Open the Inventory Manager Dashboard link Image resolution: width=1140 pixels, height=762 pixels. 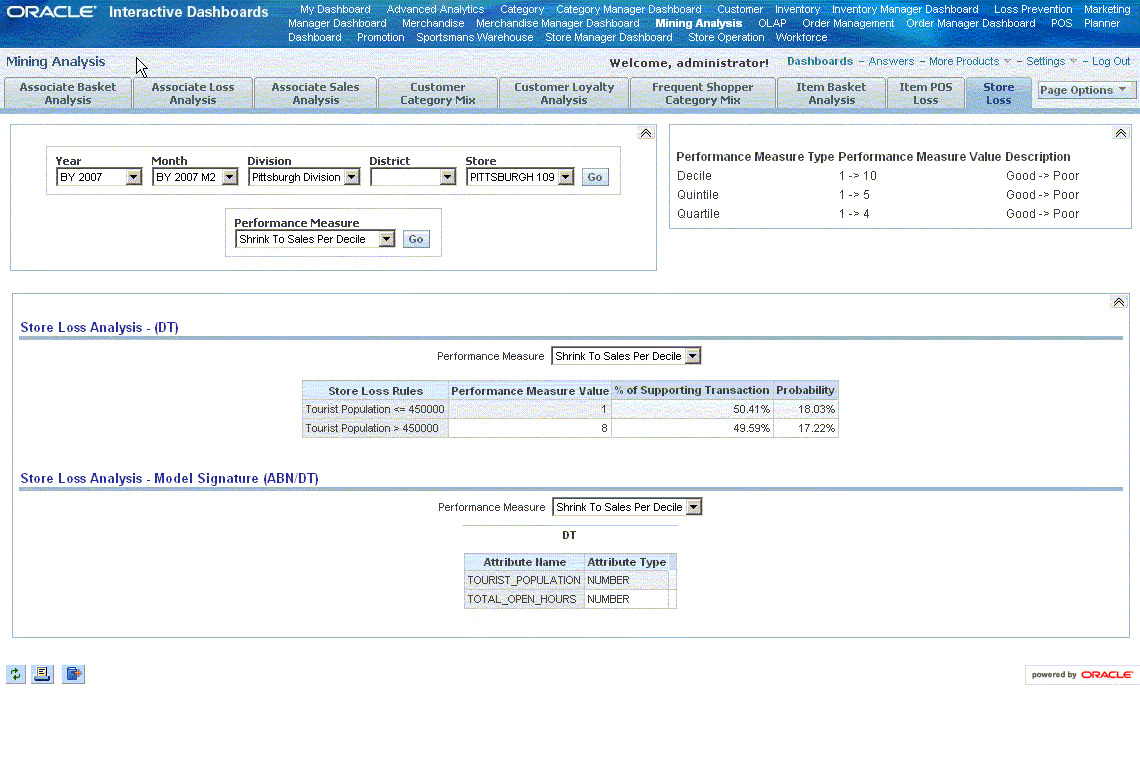tap(905, 9)
